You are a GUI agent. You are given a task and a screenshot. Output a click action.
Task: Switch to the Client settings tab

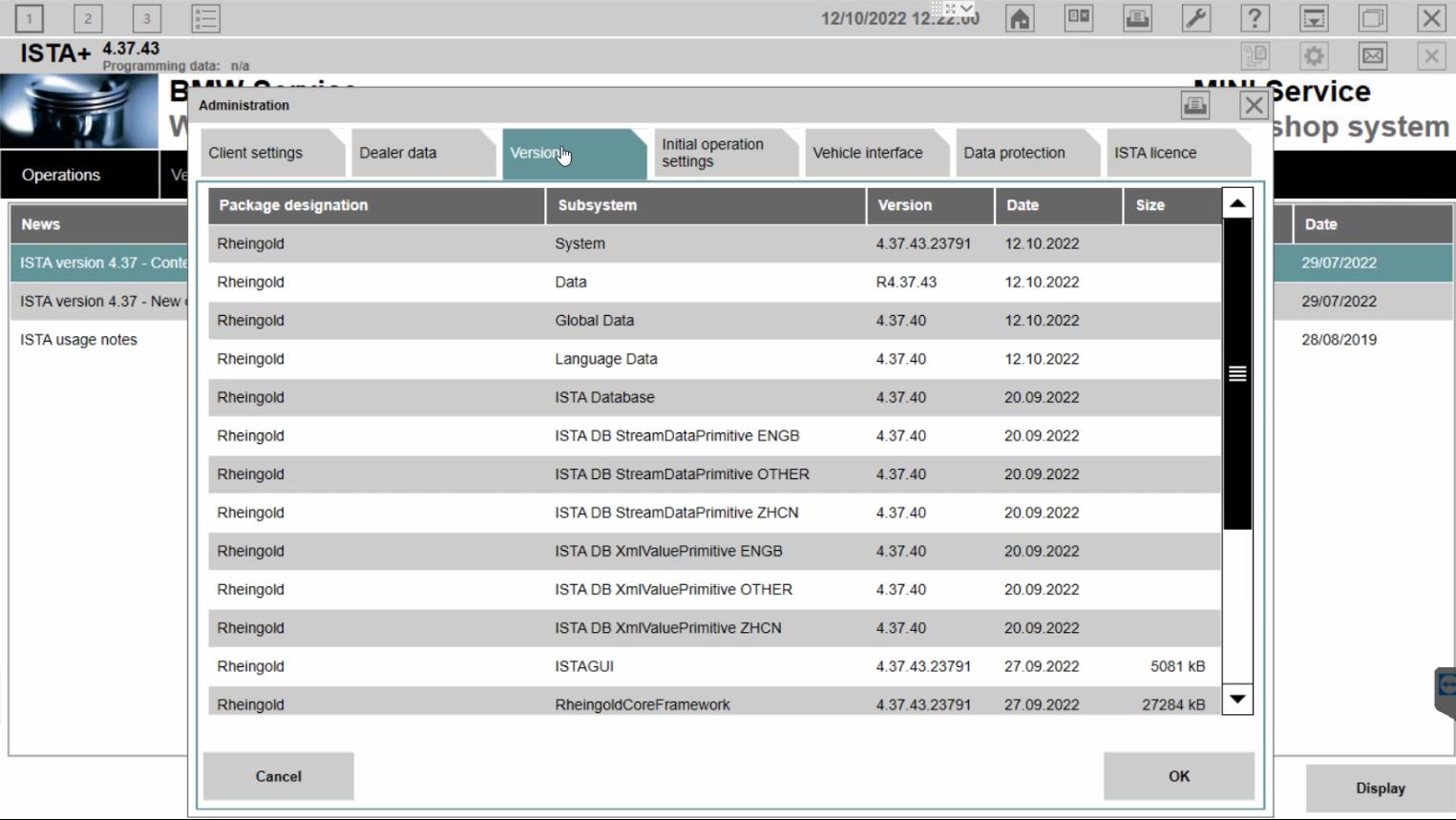pos(271,153)
